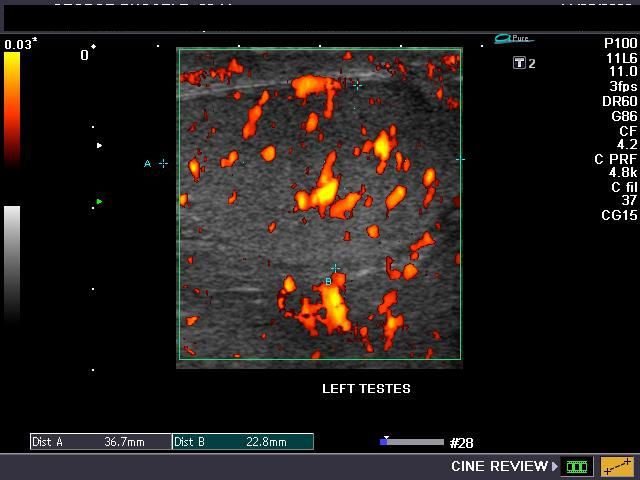Click the cine frame position slider
This screenshot has height=480, width=640.
[x=412, y=441]
